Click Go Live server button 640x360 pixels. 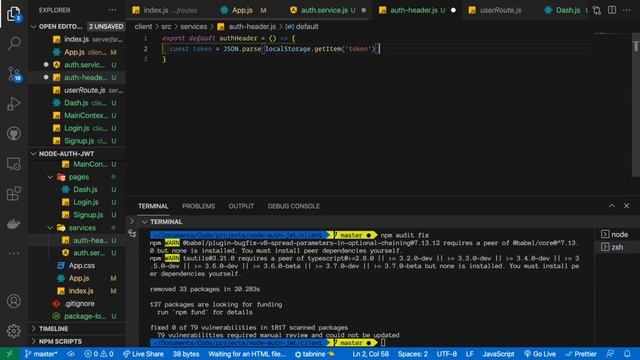point(540,354)
